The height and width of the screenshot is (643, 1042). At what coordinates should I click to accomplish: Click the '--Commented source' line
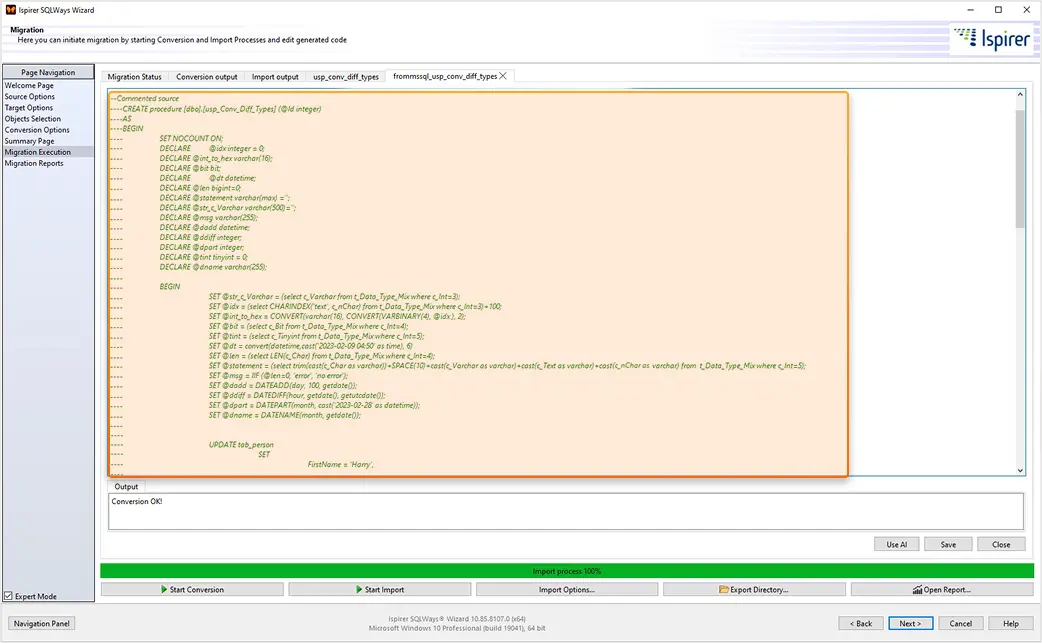click(145, 98)
